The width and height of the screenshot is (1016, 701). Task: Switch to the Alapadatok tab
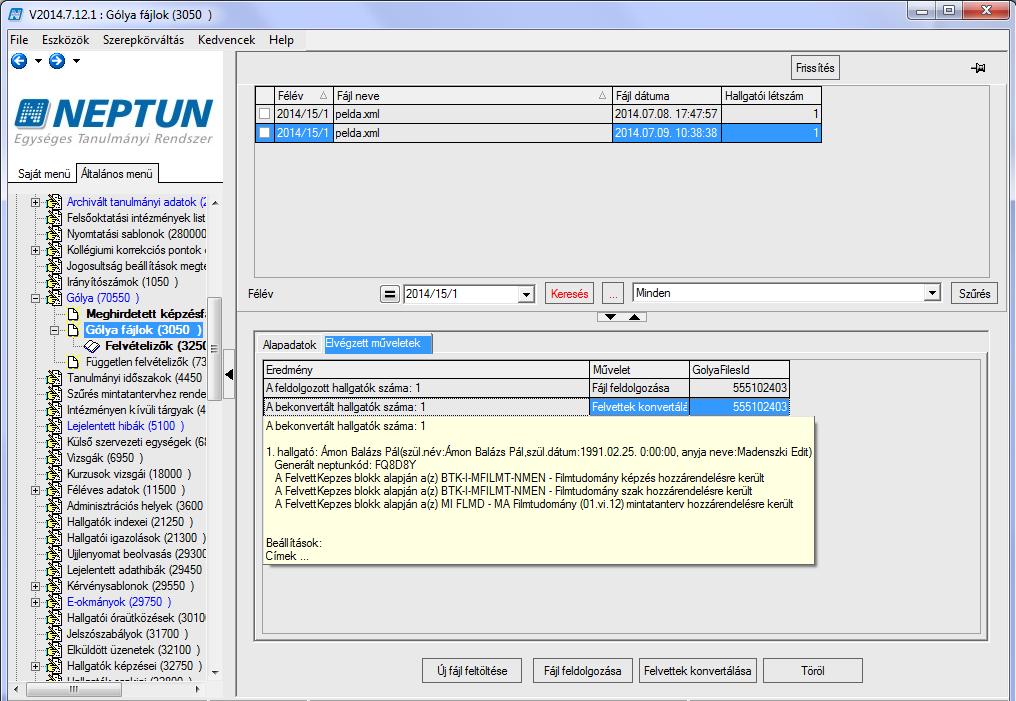[x=290, y=345]
